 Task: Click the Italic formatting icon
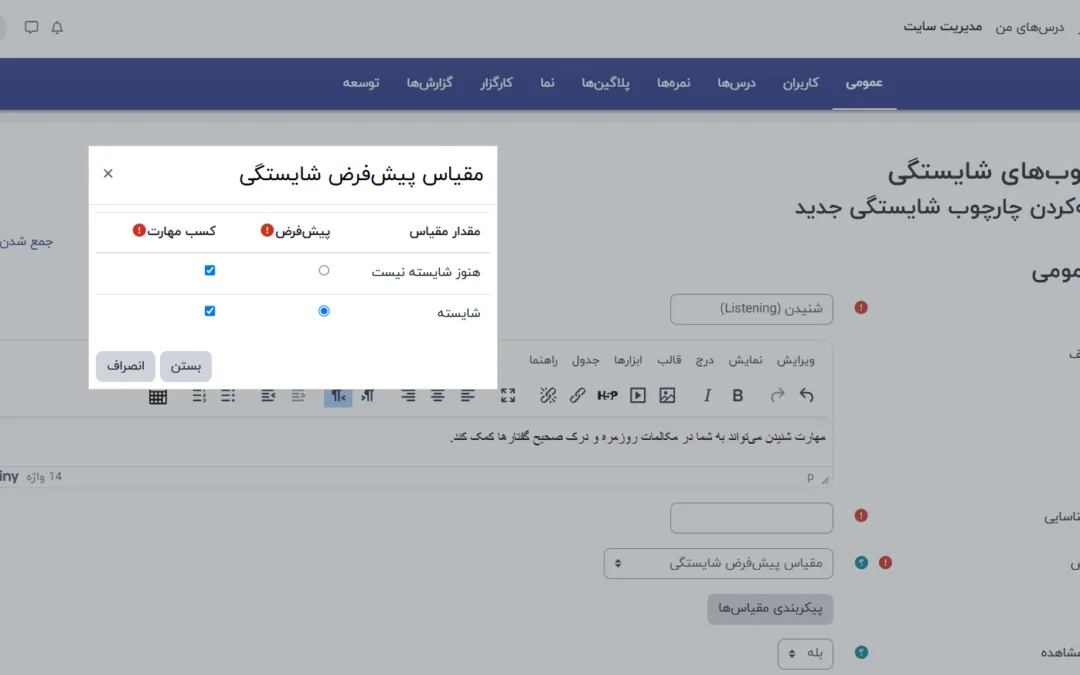tap(708, 396)
